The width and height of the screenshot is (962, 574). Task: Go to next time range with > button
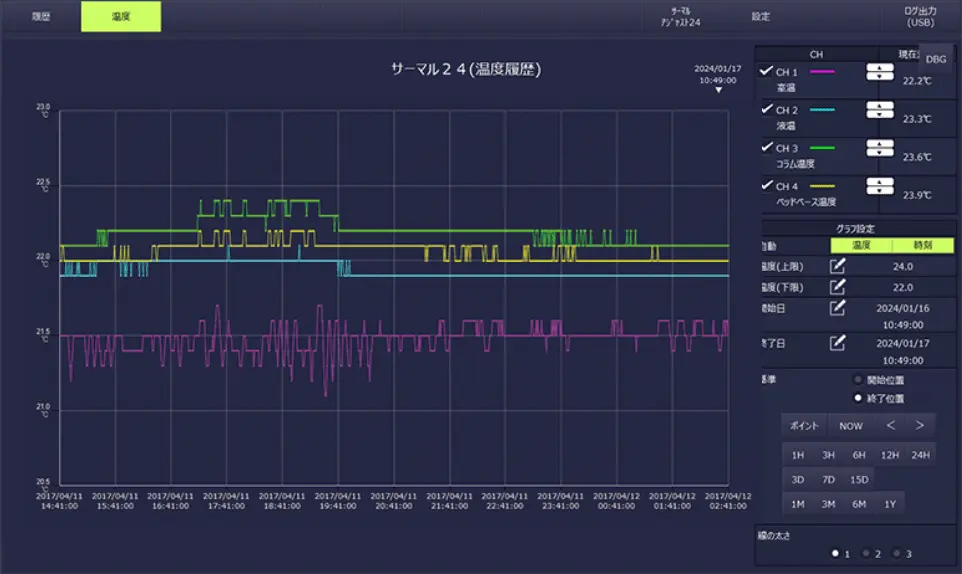coord(920,425)
